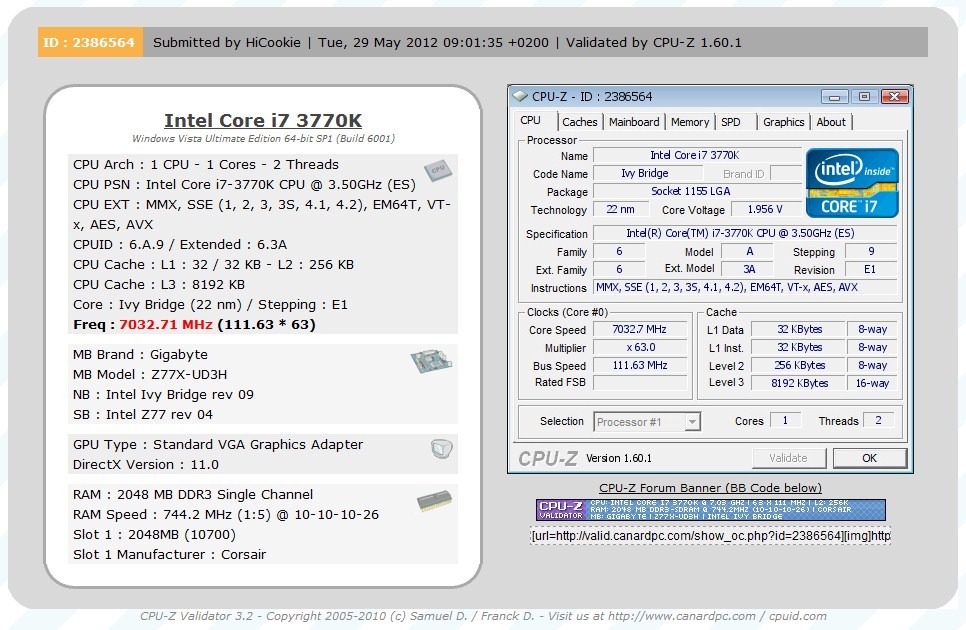Click the RAM module icon near Corsair memory info

(x=436, y=503)
